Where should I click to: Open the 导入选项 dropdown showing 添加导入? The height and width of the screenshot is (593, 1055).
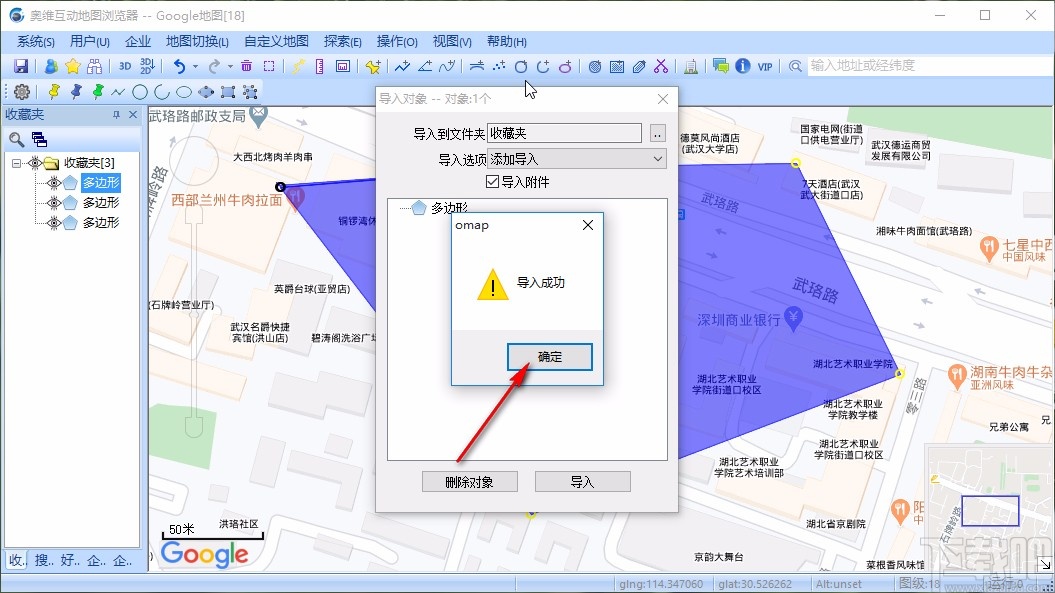tap(656, 158)
